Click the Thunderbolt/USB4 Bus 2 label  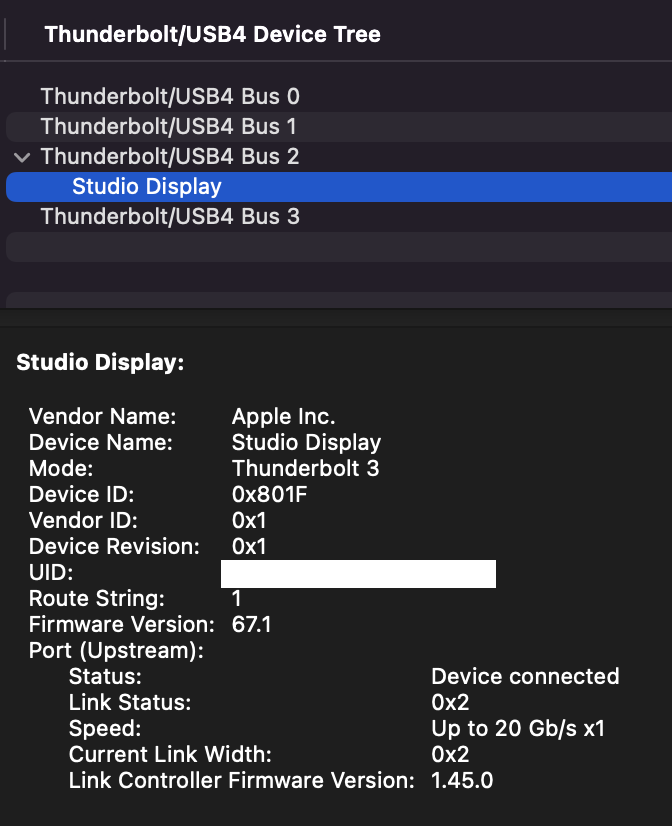(x=170, y=157)
